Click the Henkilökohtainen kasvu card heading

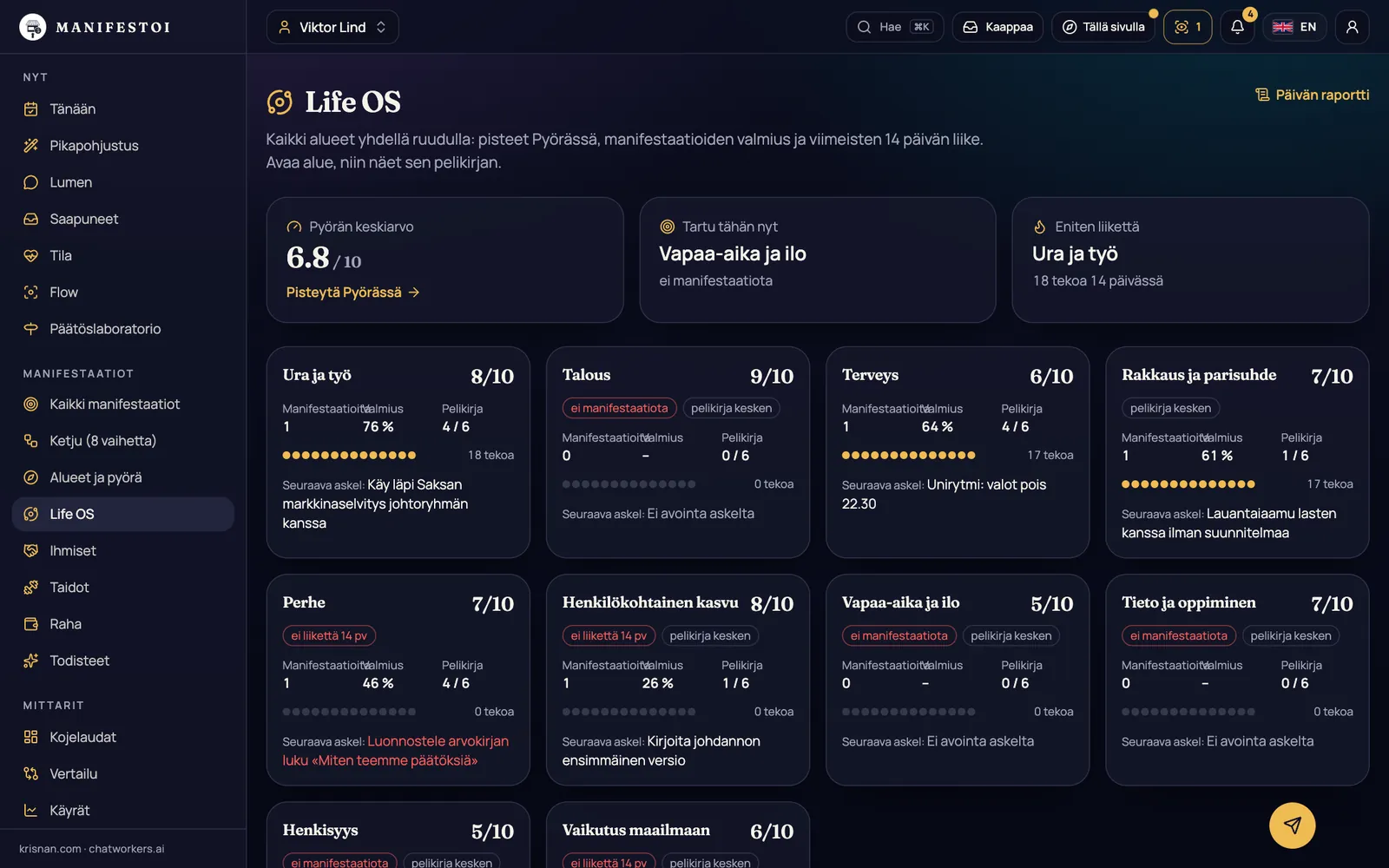[x=650, y=602]
